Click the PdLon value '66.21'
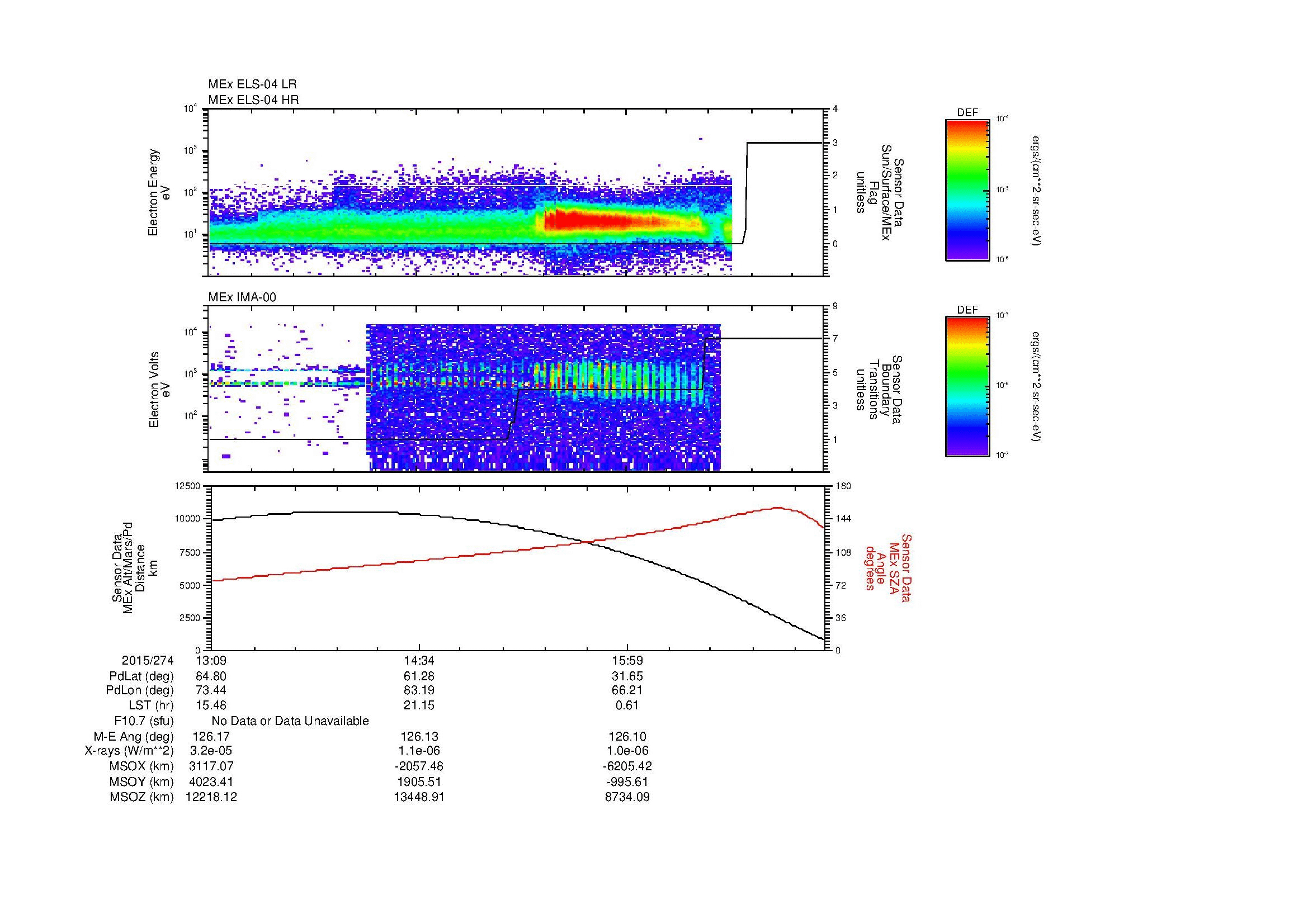 tap(627, 690)
